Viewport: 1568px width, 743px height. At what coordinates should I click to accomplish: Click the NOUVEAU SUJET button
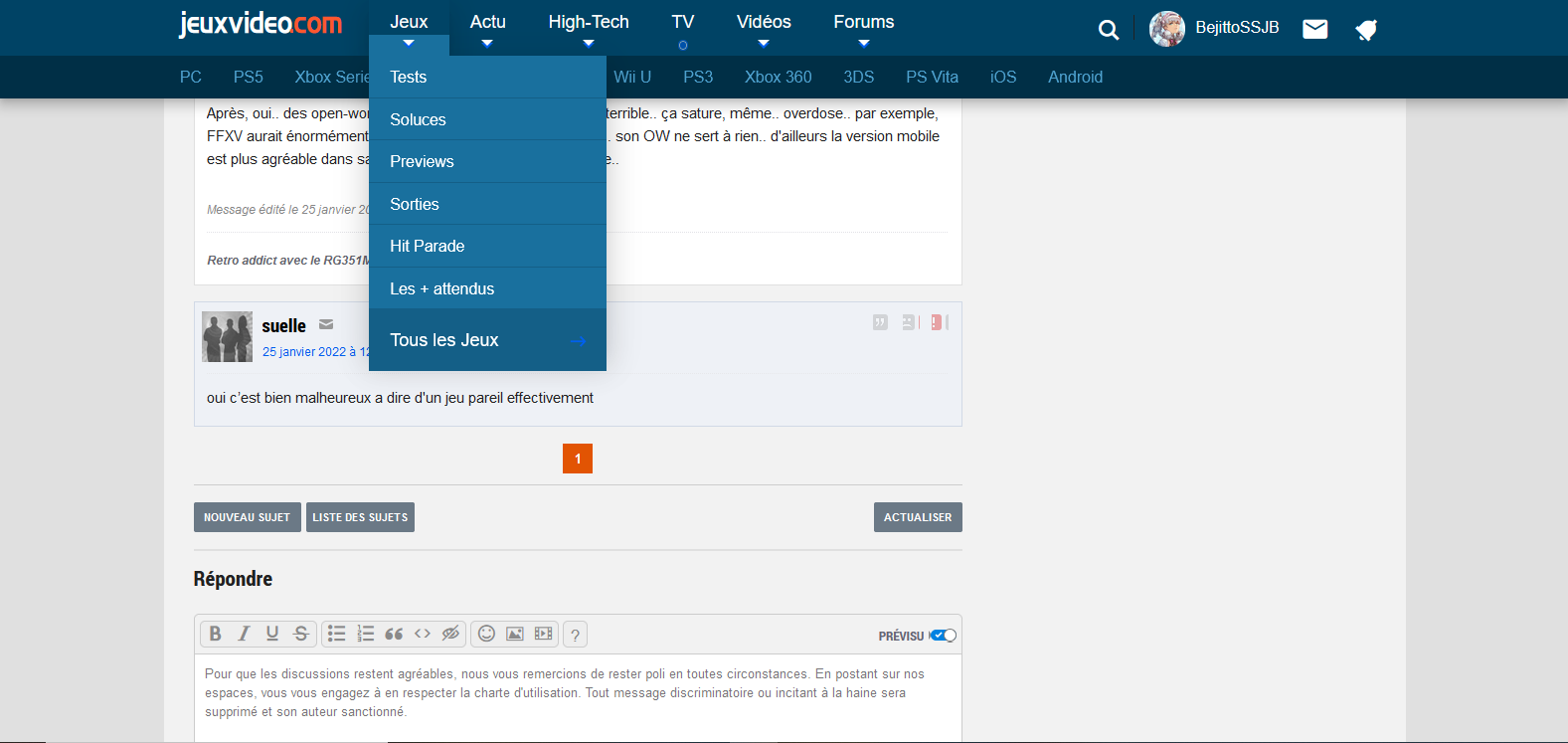coord(248,517)
